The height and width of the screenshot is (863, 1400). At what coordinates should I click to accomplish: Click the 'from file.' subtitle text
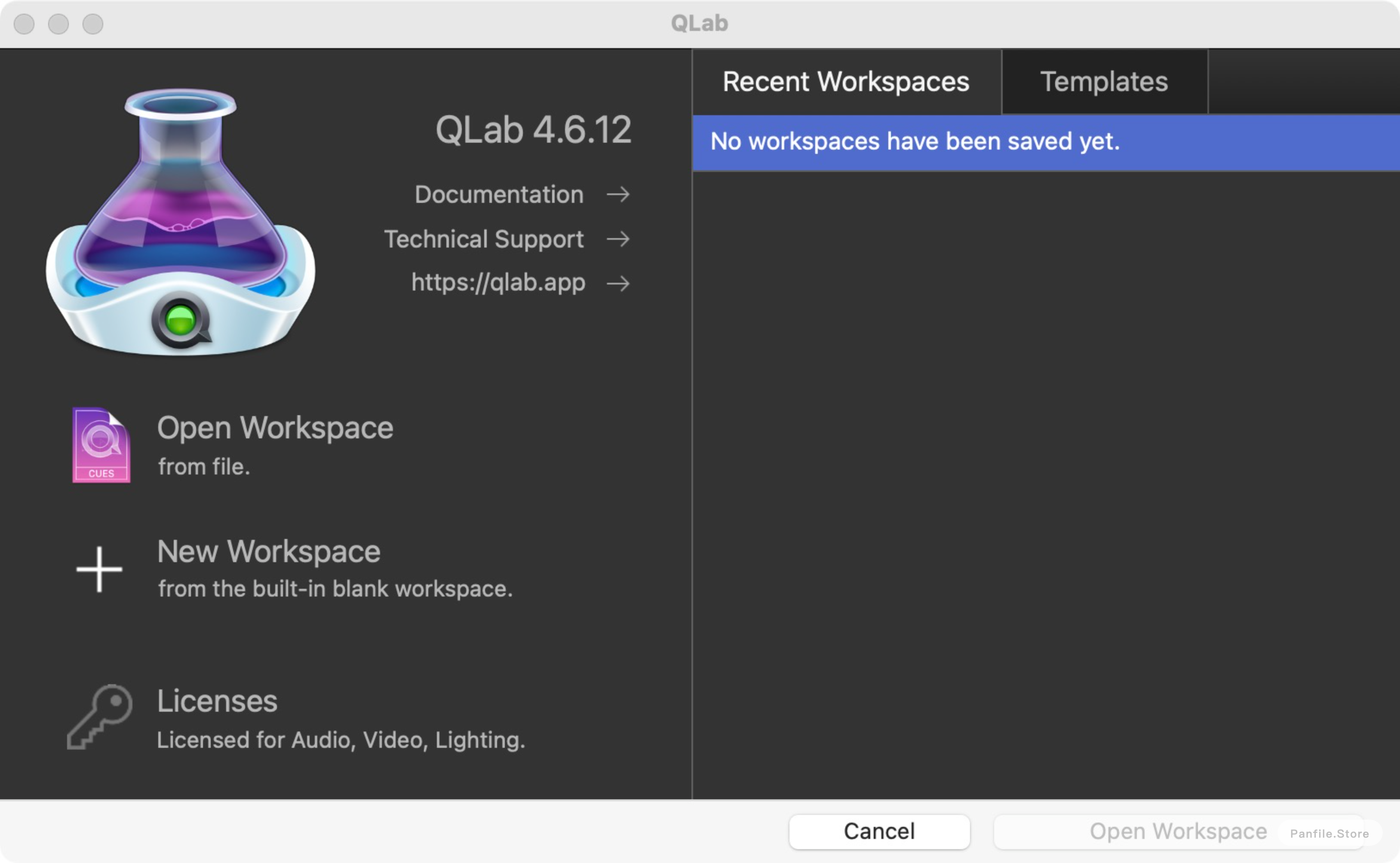pyautogui.click(x=204, y=467)
